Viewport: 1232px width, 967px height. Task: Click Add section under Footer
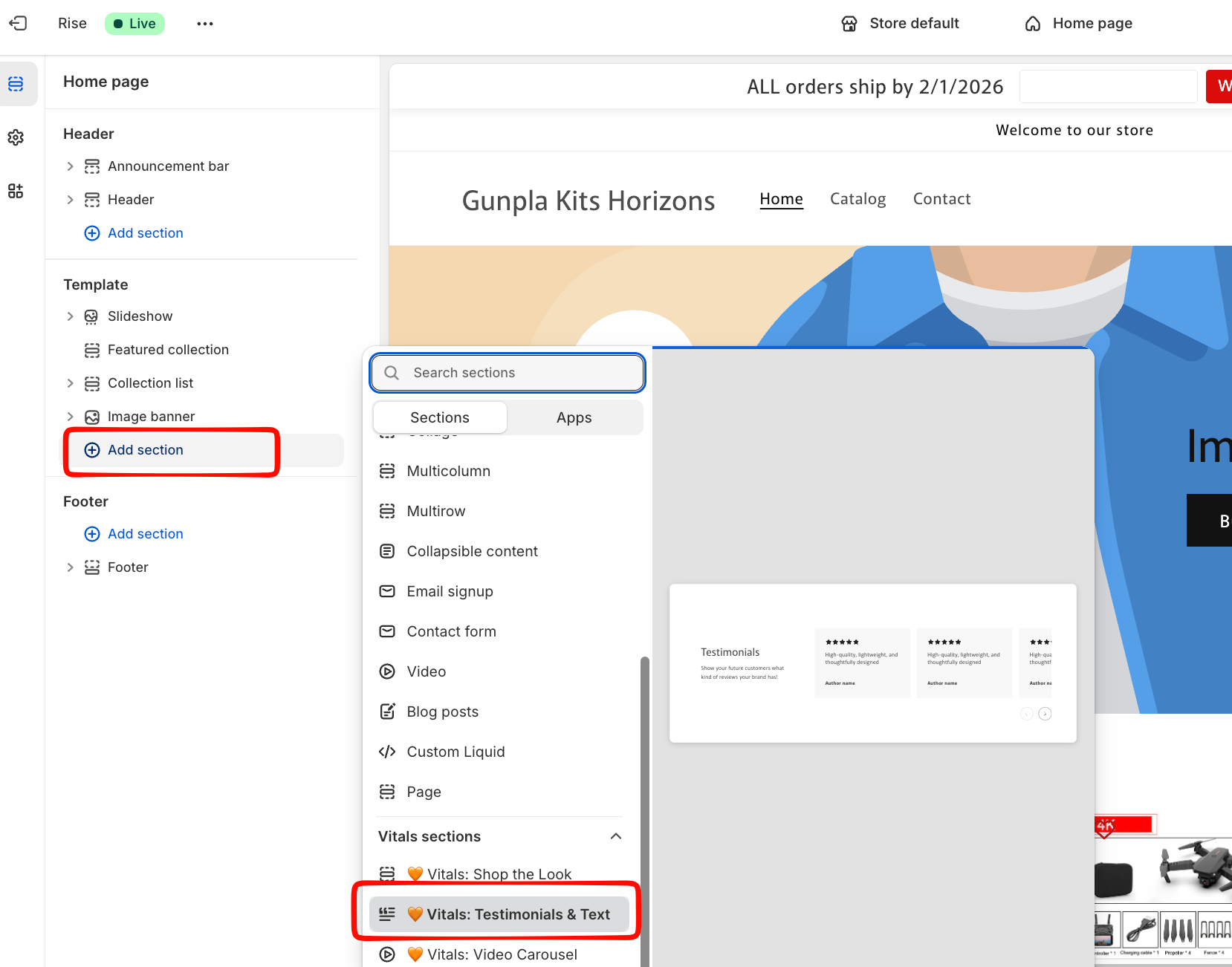(x=145, y=534)
